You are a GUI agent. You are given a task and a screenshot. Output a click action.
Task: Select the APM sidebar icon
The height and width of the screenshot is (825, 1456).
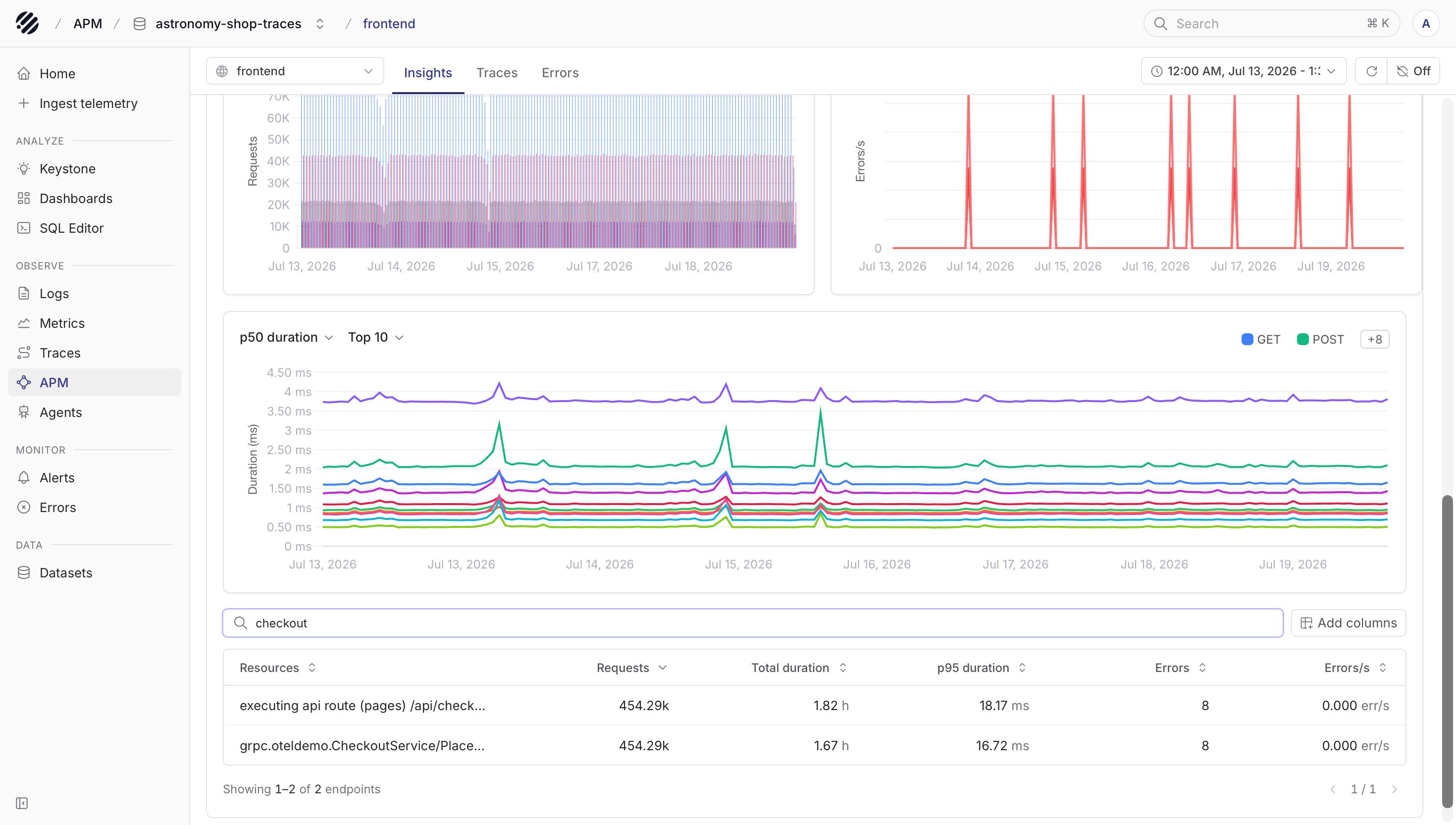tap(23, 382)
